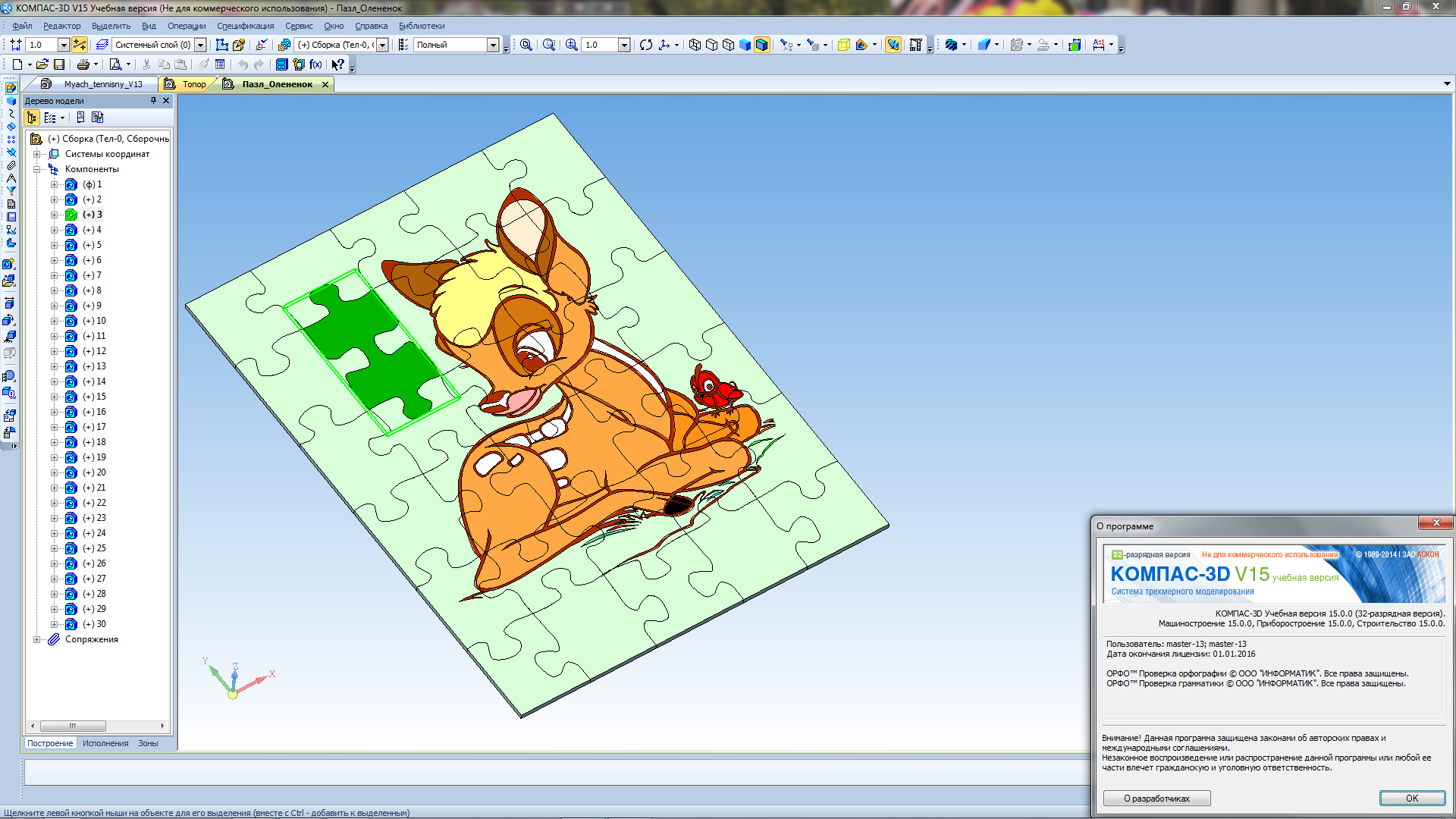Print document with the printer icon
The height and width of the screenshot is (819, 1456).
(x=83, y=64)
